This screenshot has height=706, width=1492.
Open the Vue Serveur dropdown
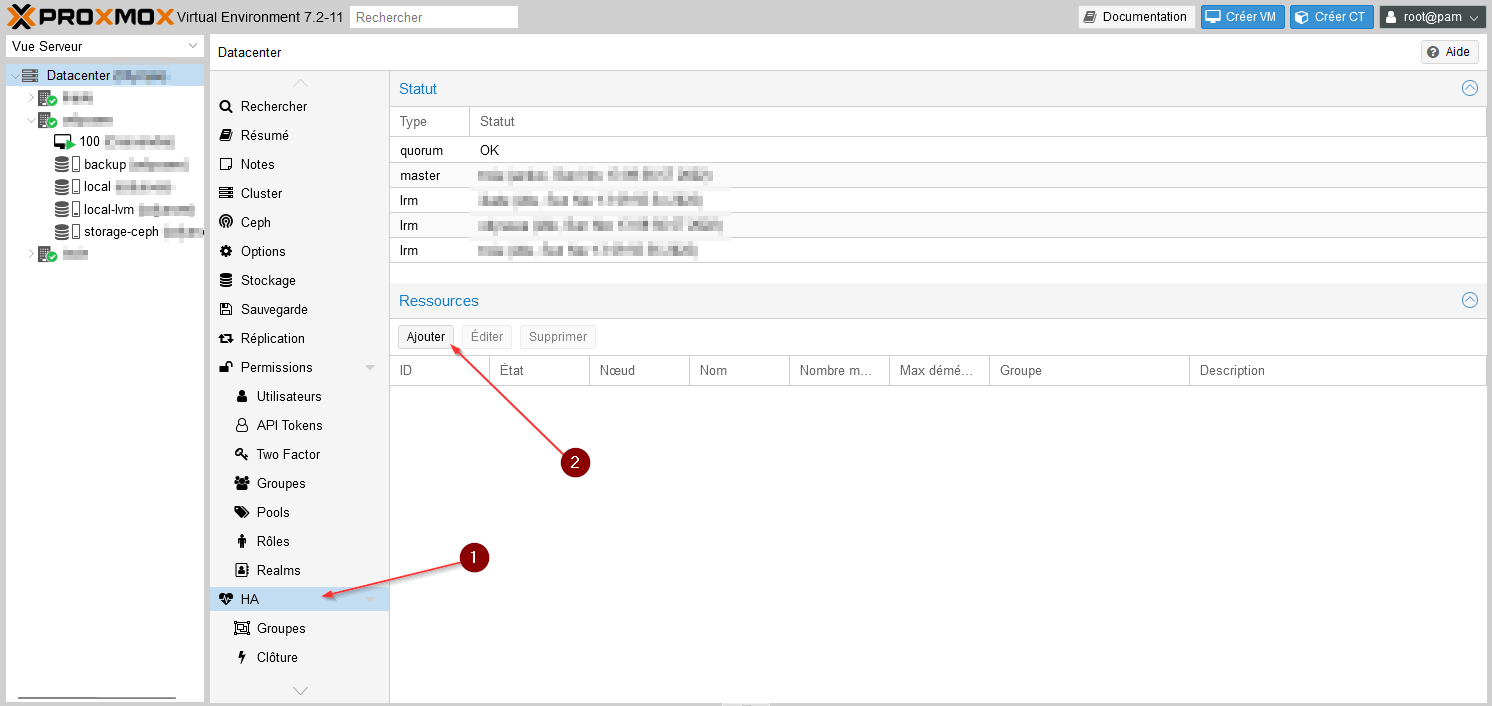104,46
